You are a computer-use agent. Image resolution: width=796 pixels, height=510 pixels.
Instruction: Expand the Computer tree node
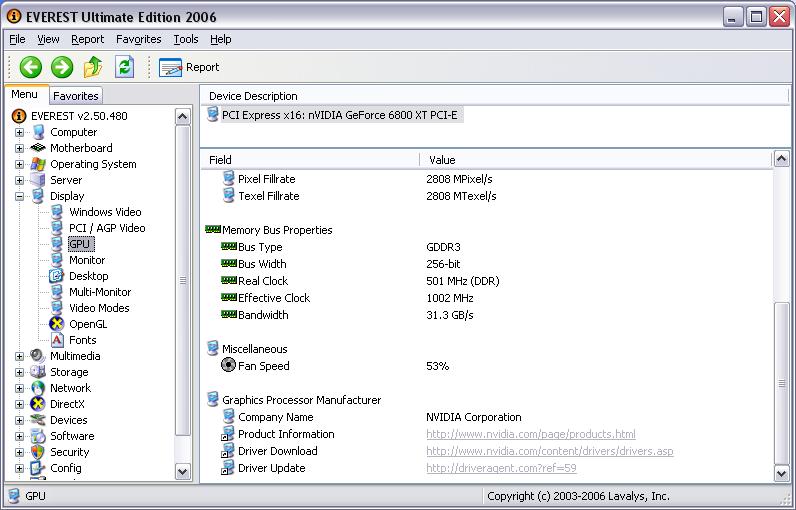pyautogui.click(x=19, y=132)
